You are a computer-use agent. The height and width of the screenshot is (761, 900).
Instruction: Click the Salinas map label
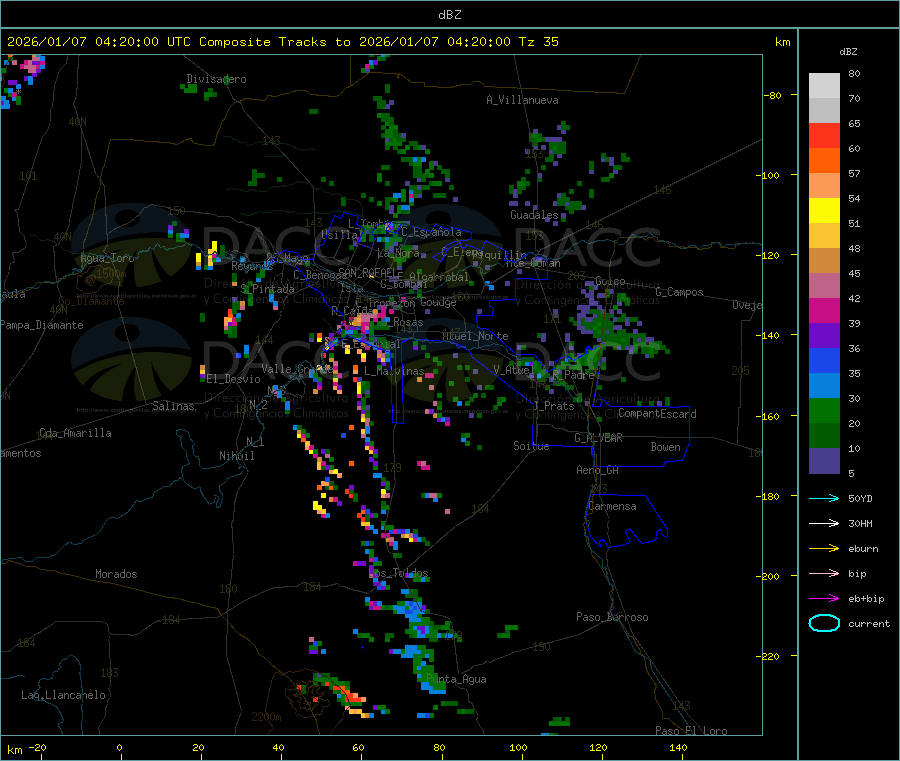[x=173, y=406]
